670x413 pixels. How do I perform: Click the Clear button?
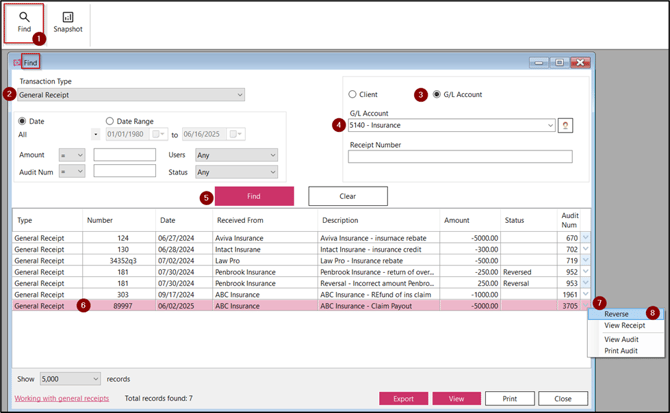tap(347, 197)
